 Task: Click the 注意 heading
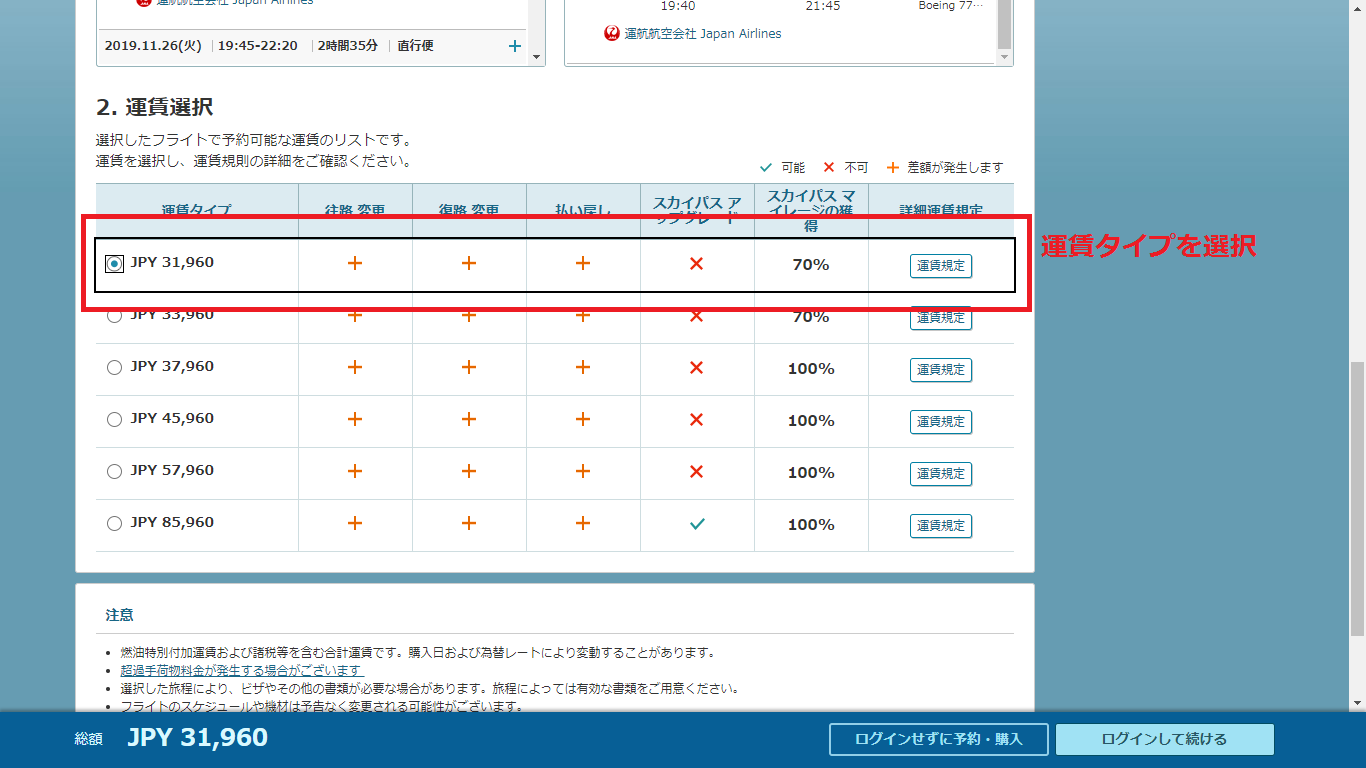click(120, 614)
